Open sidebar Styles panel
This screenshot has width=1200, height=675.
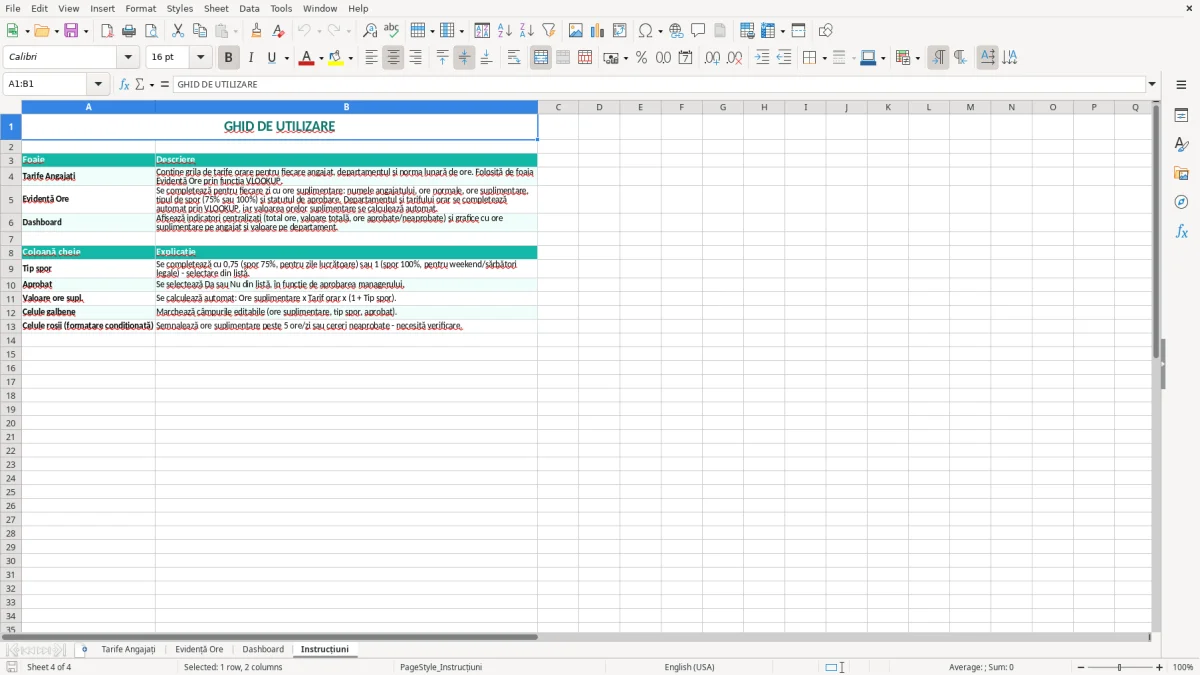(x=1181, y=145)
